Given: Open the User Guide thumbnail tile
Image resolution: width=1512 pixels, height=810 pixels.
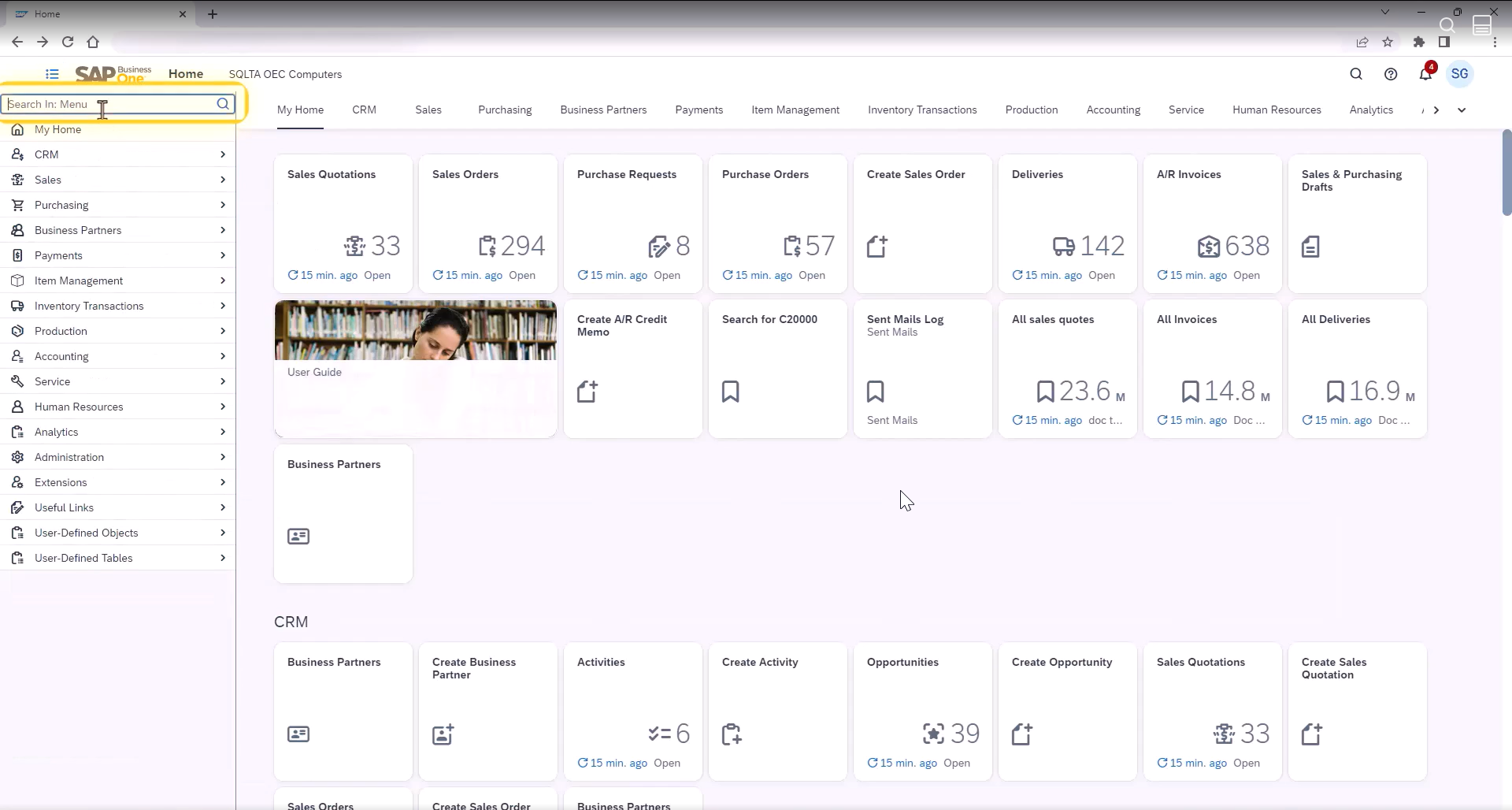Looking at the screenshot, I should click(x=416, y=369).
